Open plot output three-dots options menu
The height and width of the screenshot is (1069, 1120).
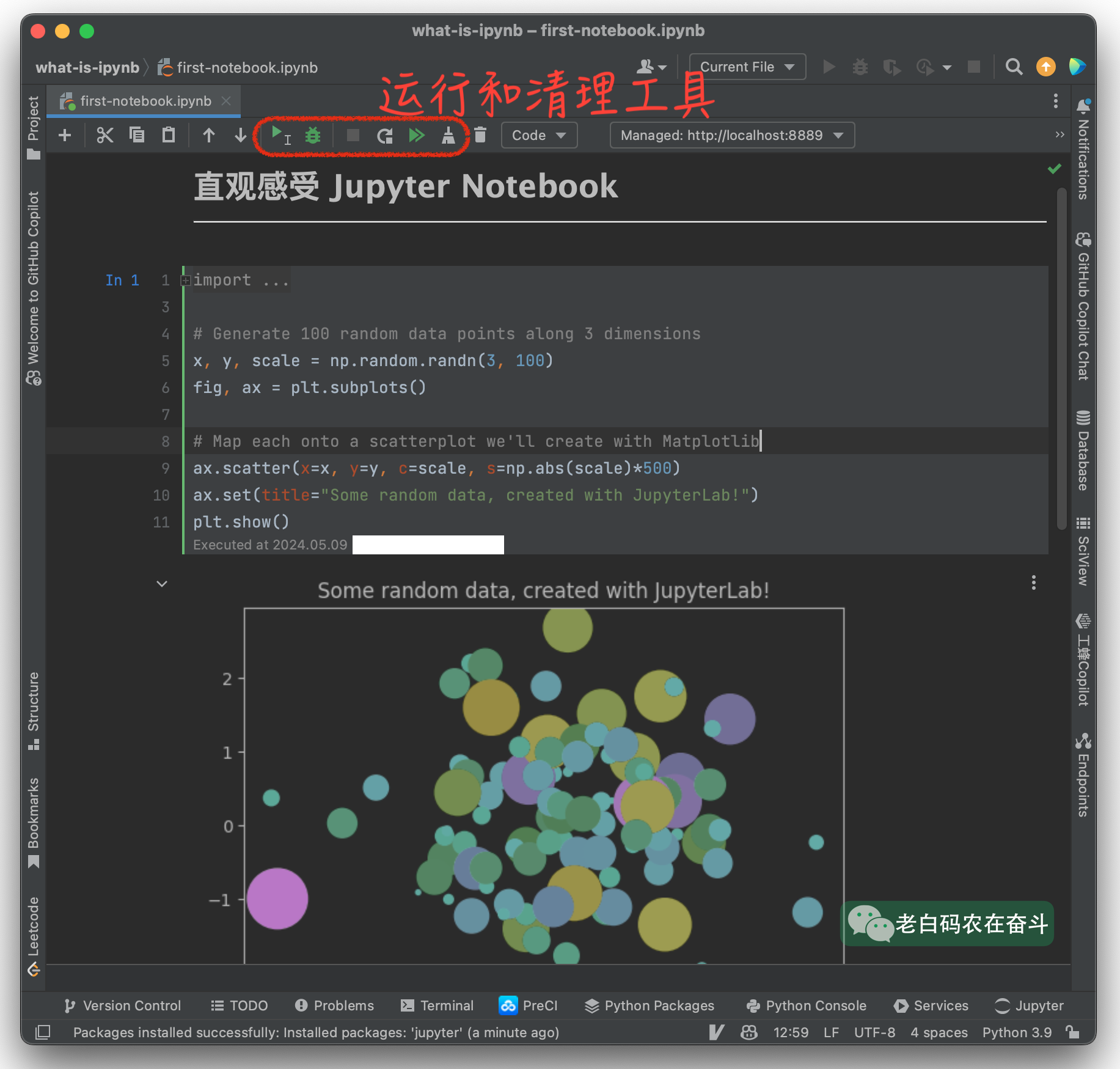click(1034, 582)
